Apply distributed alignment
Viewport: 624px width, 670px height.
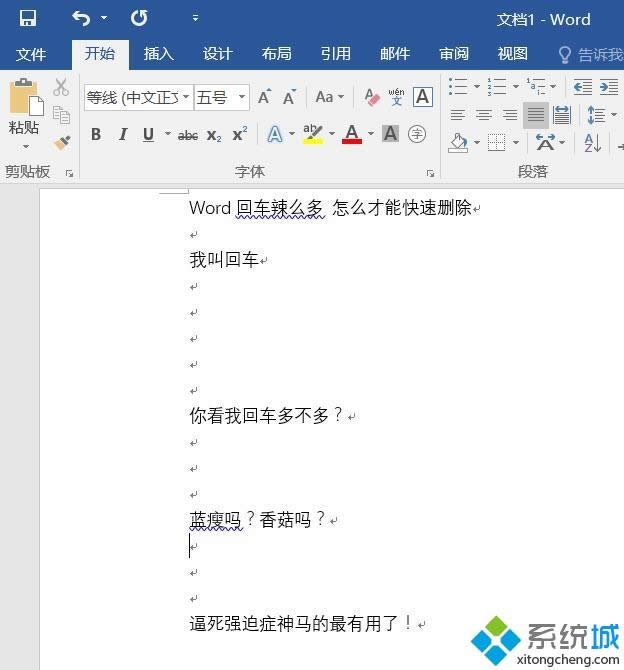point(561,115)
